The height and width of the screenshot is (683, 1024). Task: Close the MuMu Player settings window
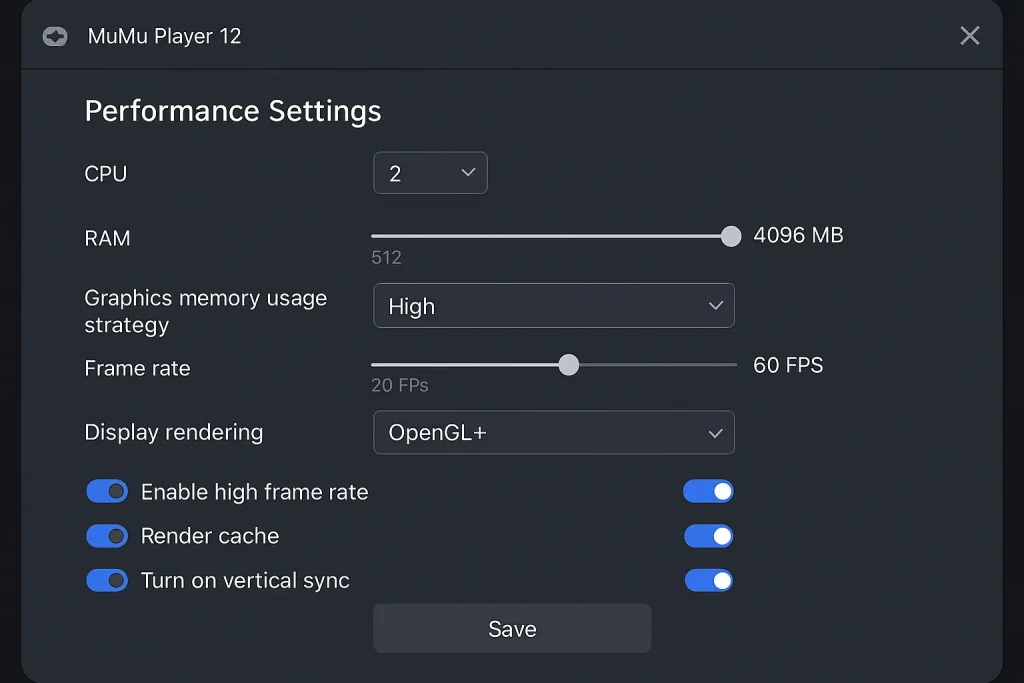coord(969,36)
